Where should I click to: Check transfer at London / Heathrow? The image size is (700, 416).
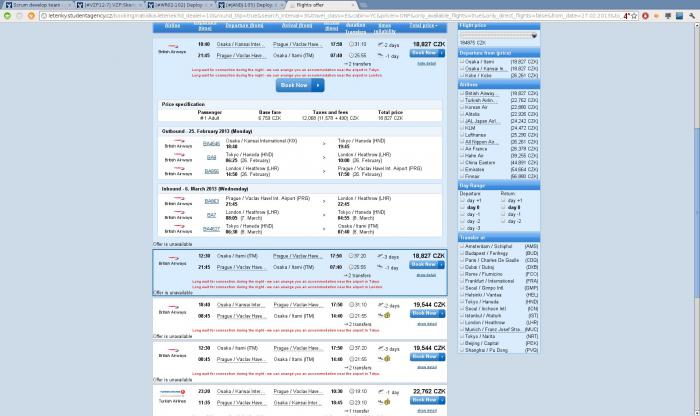coord(462,322)
